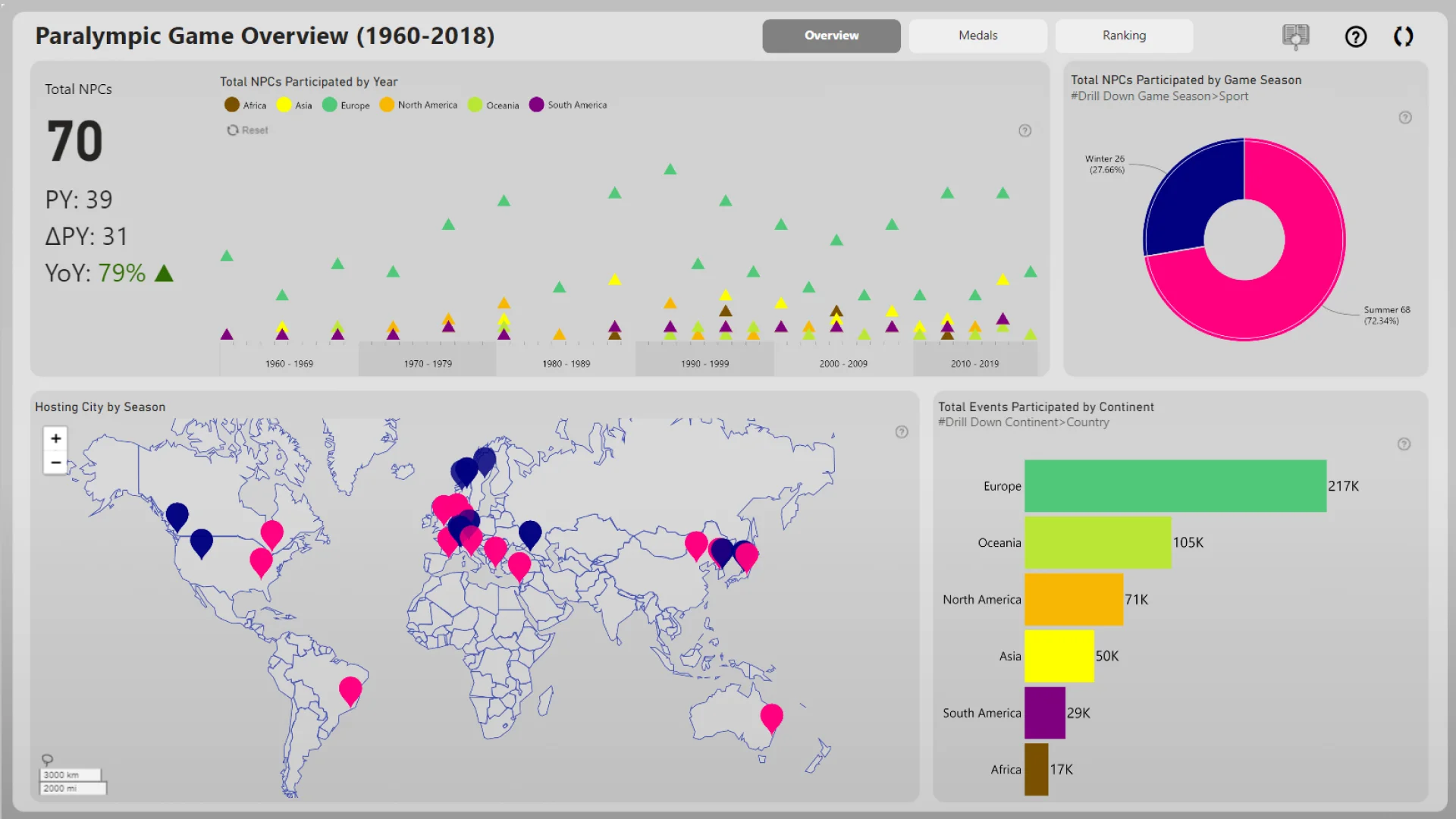Open help tooltip on NPCs by Year chart
This screenshot has height=819, width=1456.
click(1025, 130)
